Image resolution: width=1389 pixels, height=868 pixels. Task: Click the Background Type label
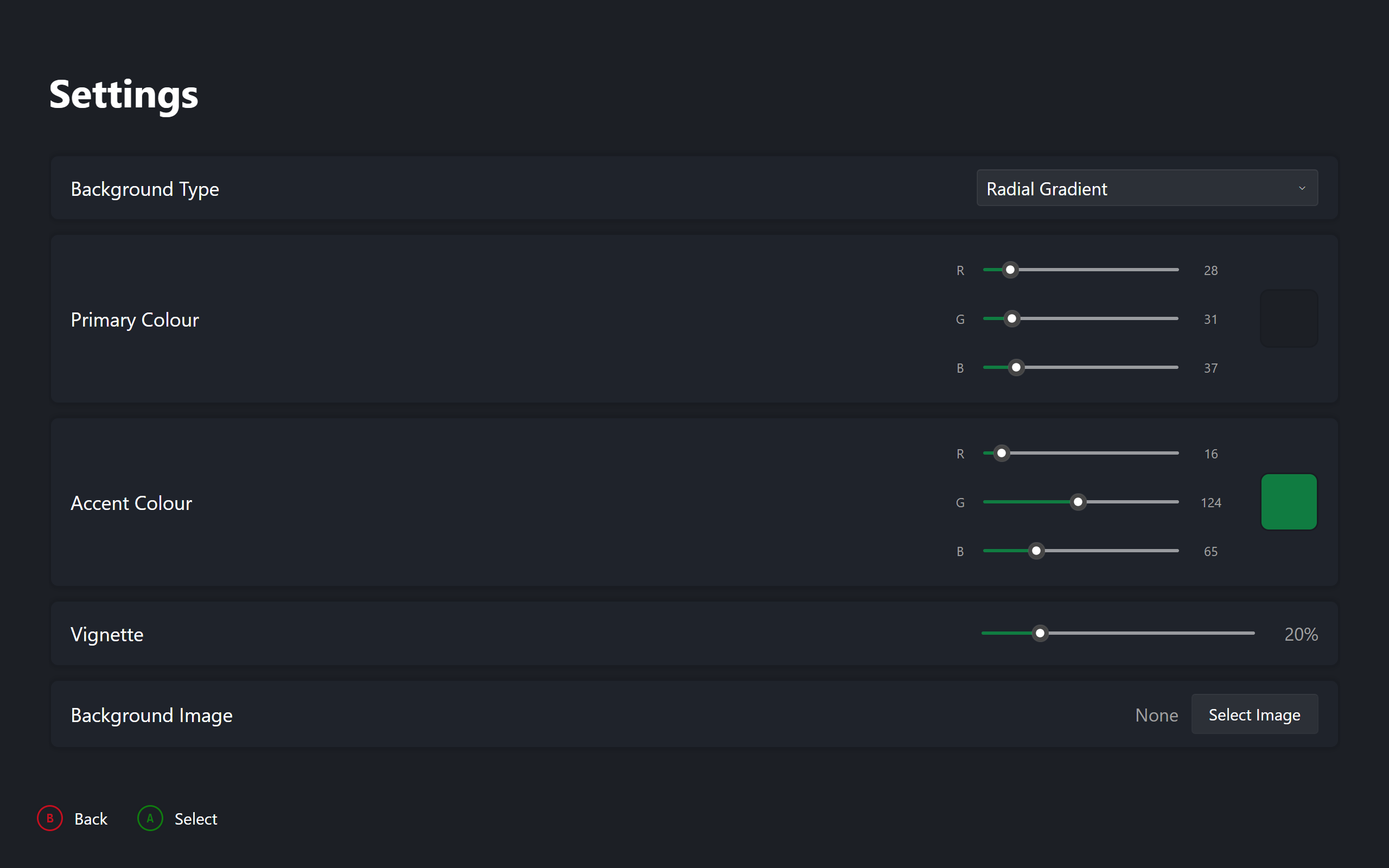click(145, 189)
